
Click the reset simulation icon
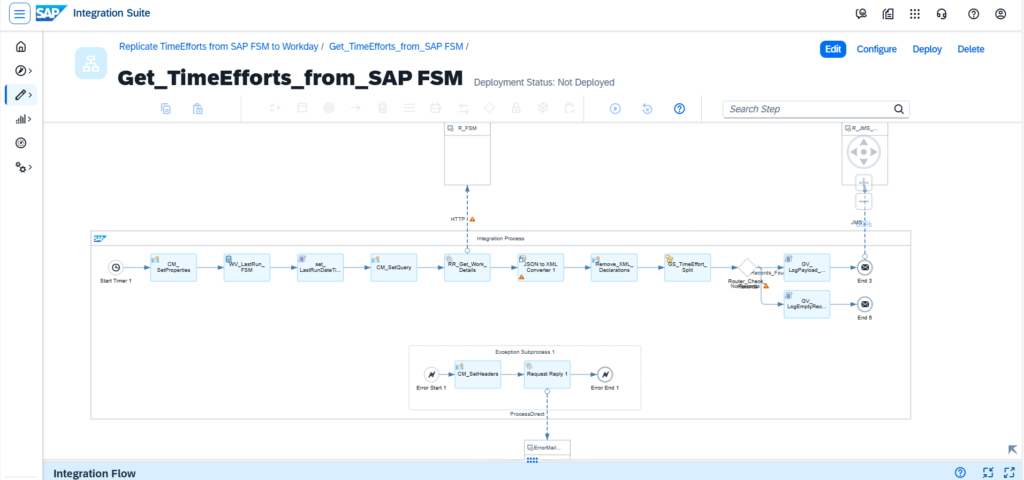(647, 109)
